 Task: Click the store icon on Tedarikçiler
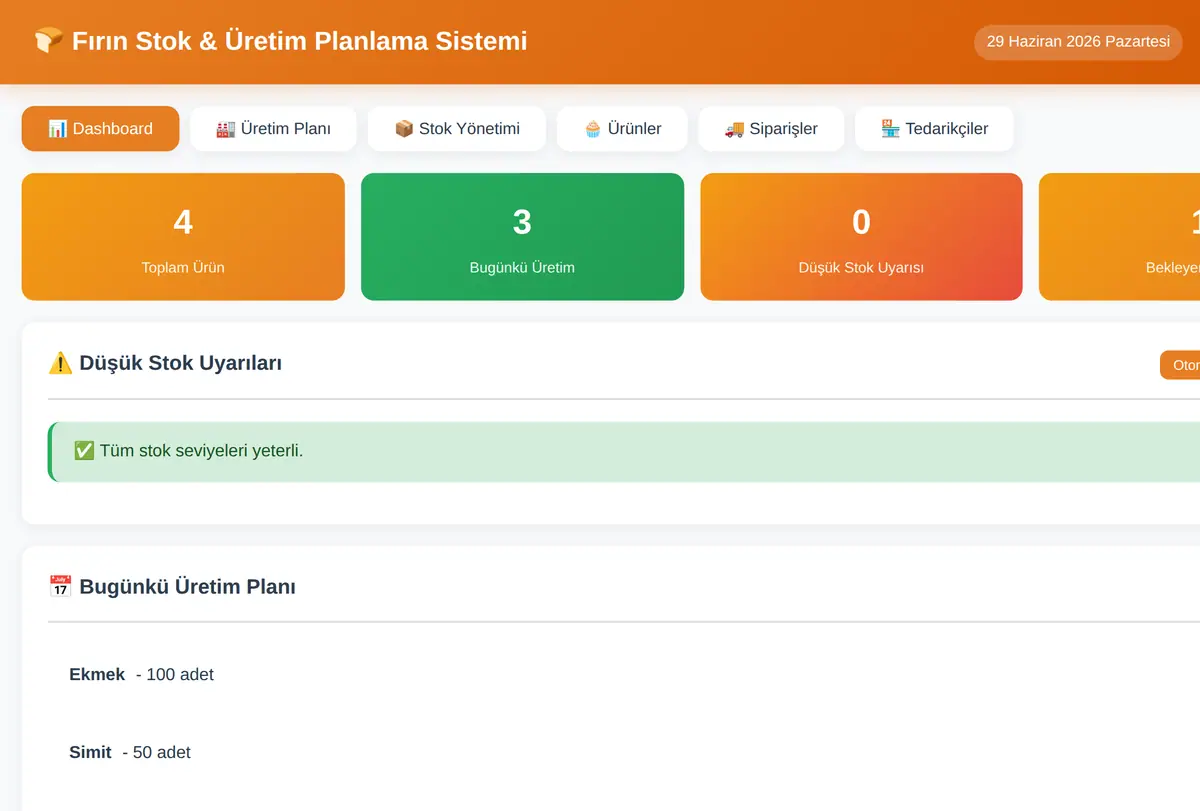click(891, 129)
